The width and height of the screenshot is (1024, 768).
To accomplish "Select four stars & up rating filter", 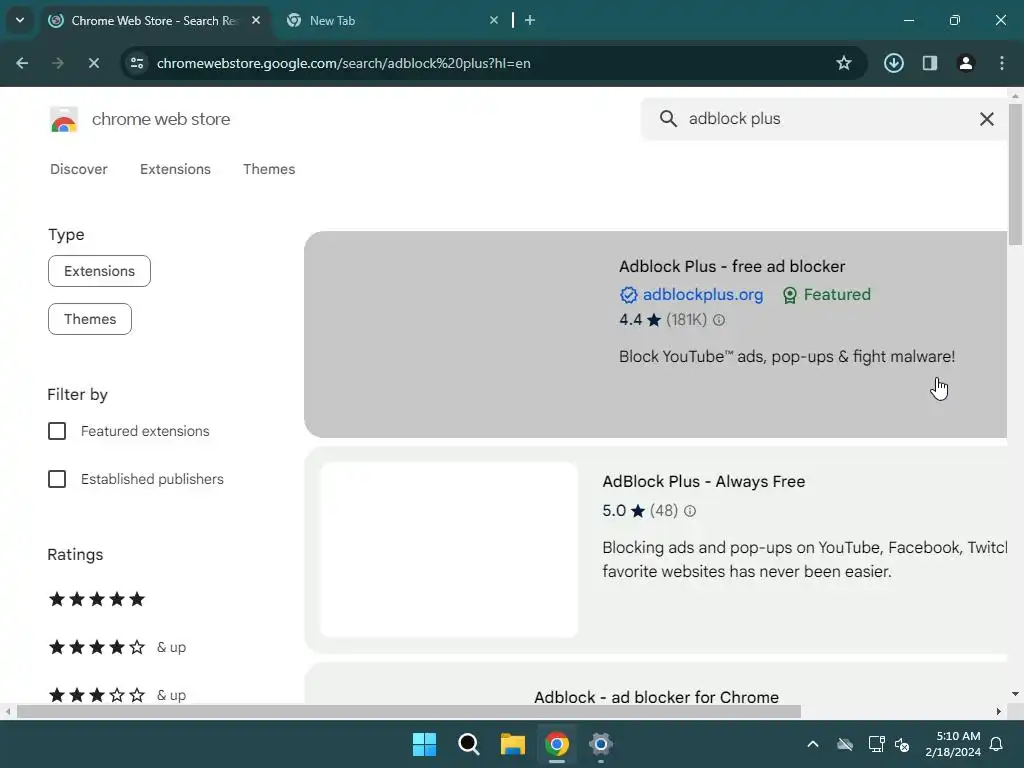I will 117,647.
